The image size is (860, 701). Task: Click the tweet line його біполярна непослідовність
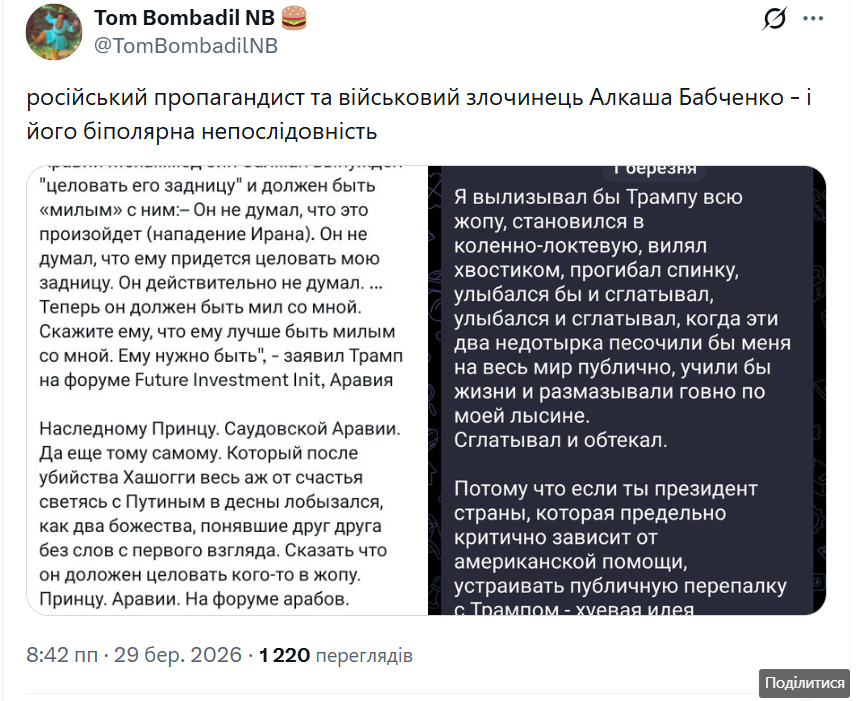[x=201, y=131]
